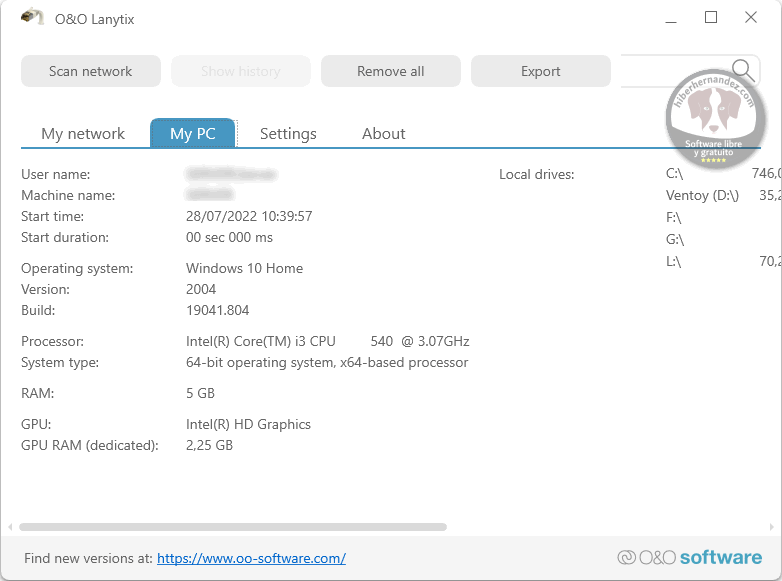Viewport: 782px width, 581px height.
Task: Click the version value 2004
Action: (x=201, y=289)
